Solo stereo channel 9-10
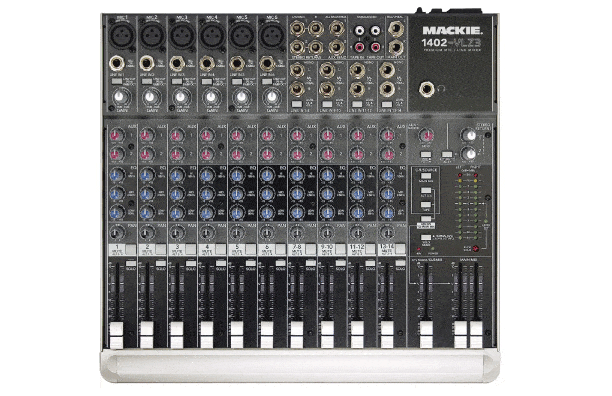This screenshot has height=396, width=612. tap(341, 263)
